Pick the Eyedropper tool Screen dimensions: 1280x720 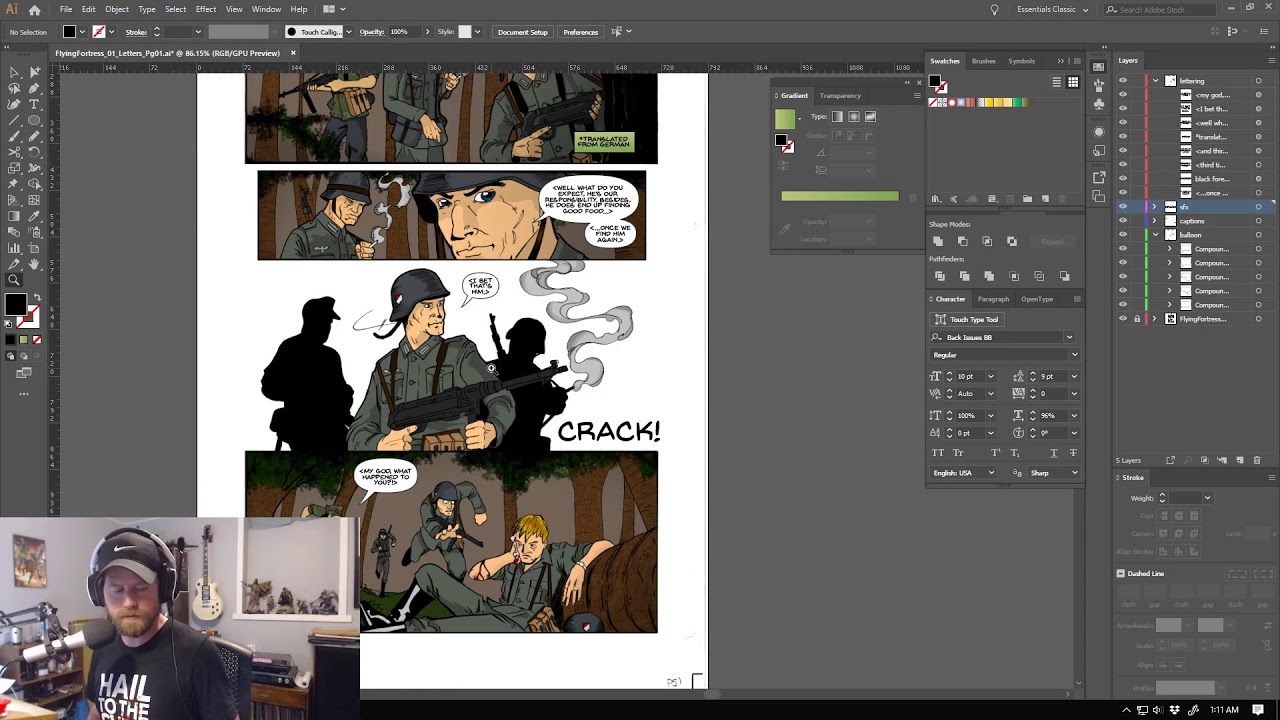point(33,217)
